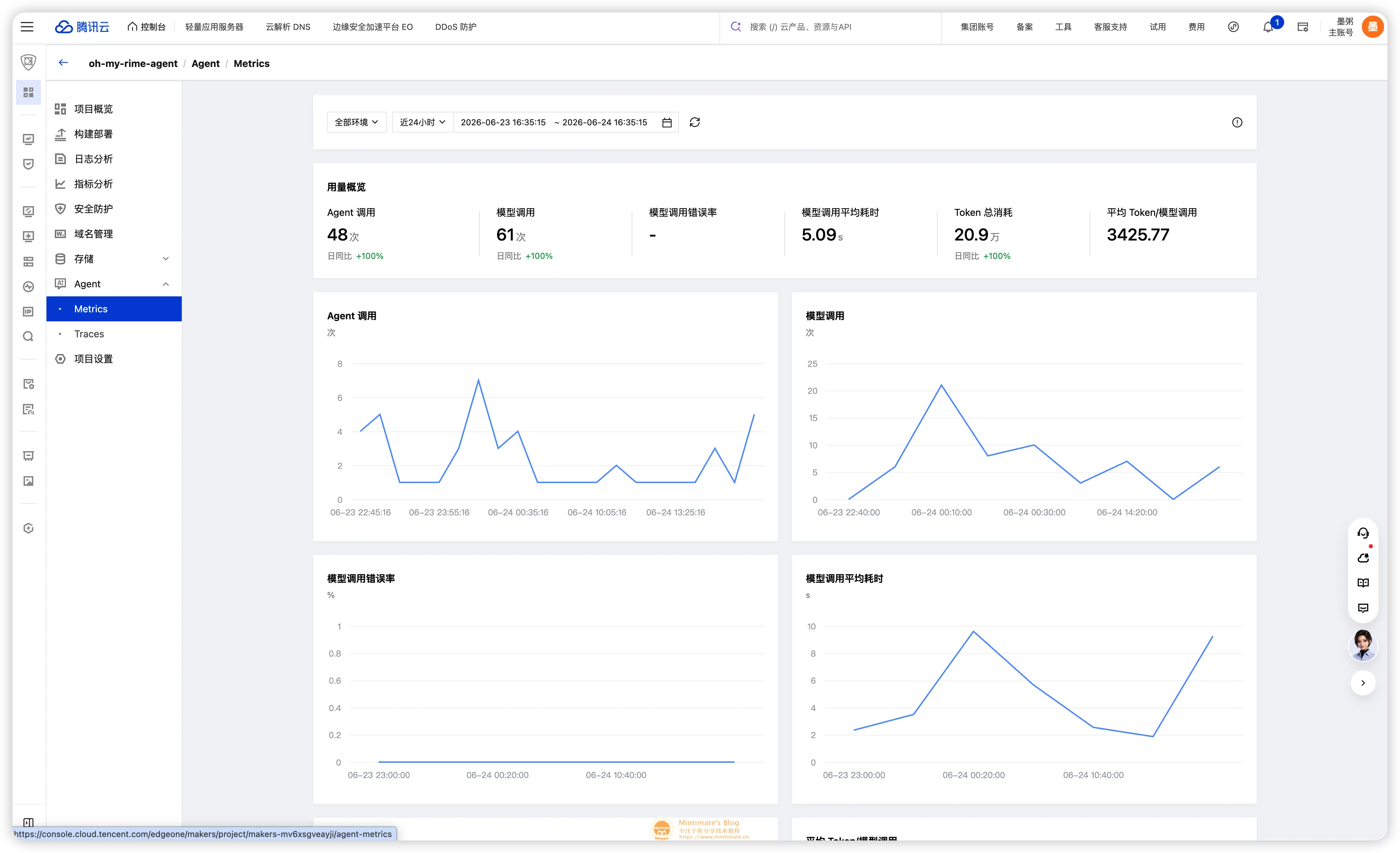
Task: Open the 全部环境 environment dropdown
Action: [356, 122]
